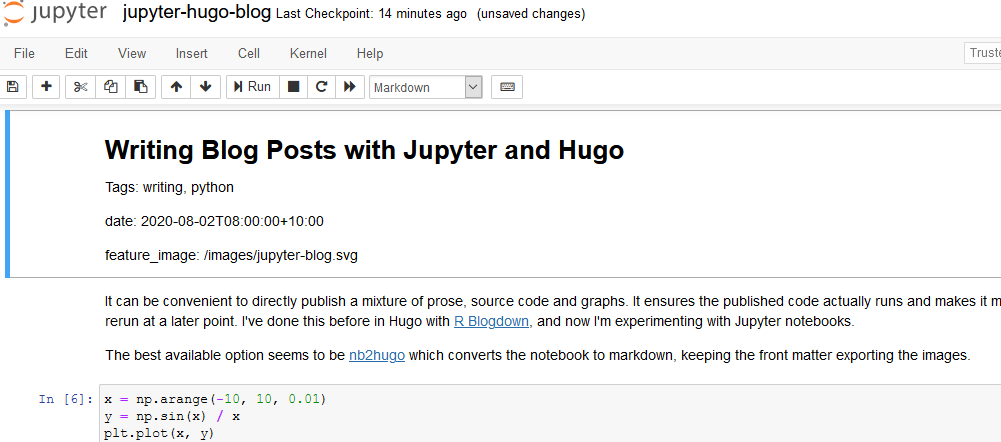Open the command palette keyboard icon
Viewport: 1001px width, 442px height.
tap(507, 87)
